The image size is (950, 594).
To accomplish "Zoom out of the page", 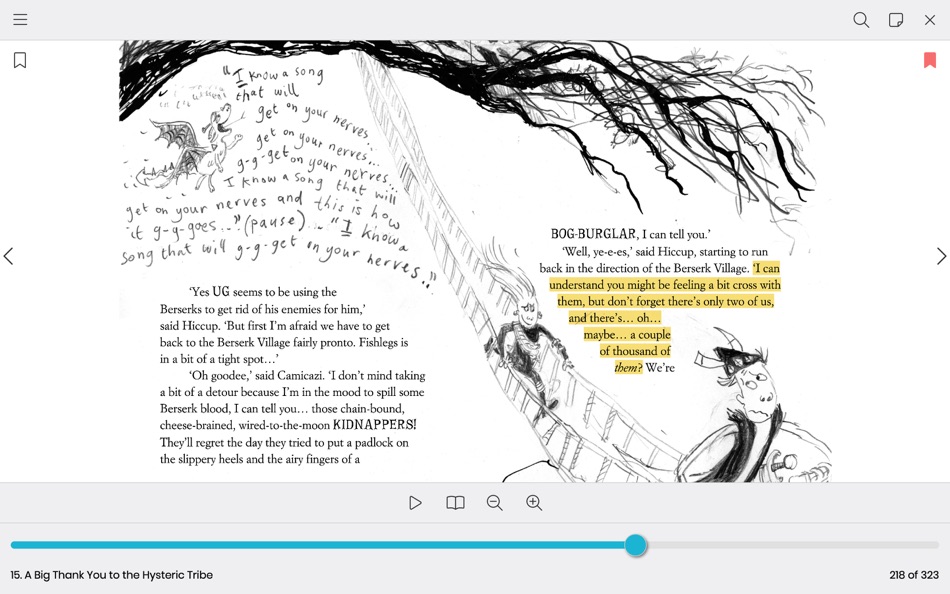I will click(x=494, y=502).
